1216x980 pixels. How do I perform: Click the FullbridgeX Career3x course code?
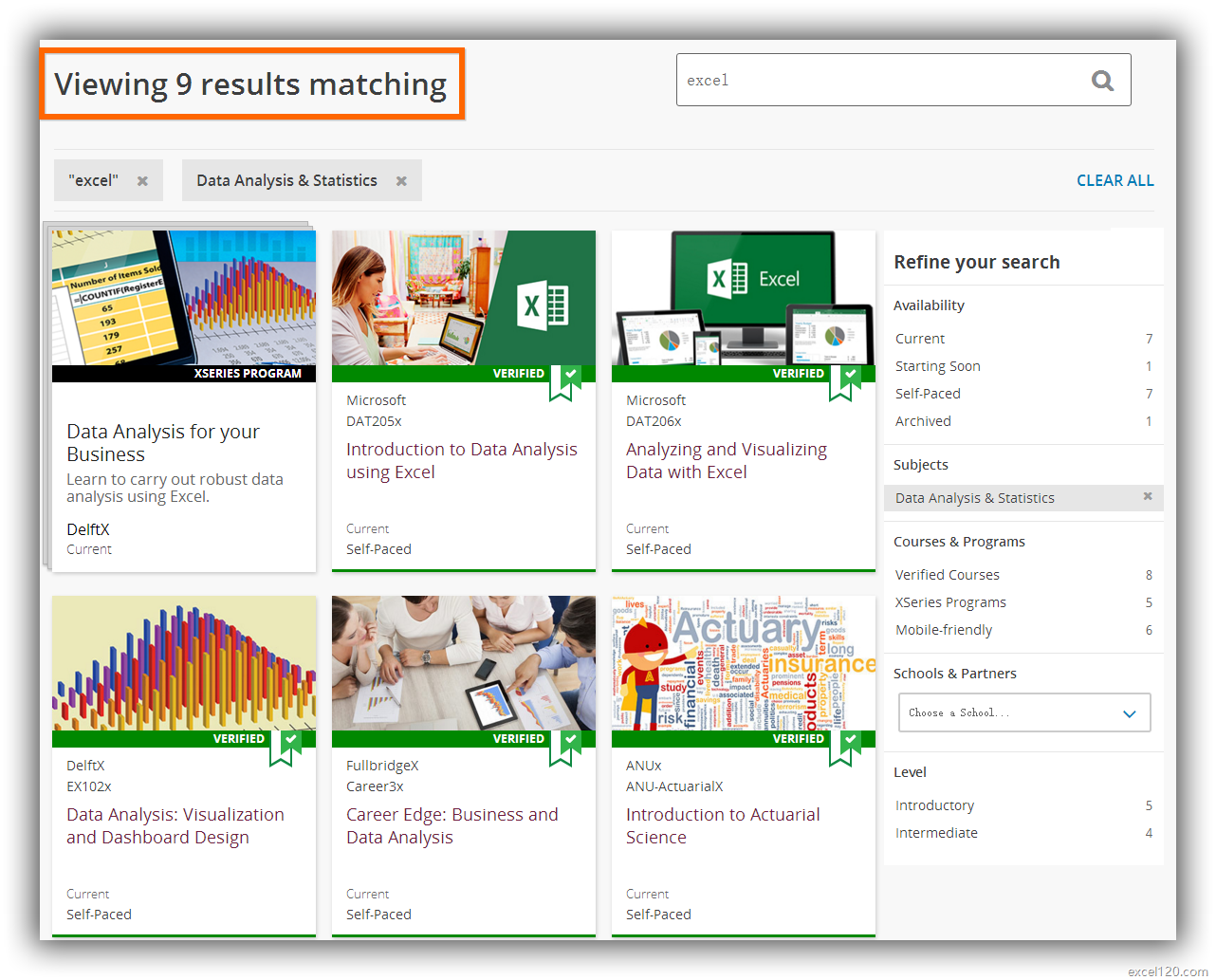coord(375,786)
